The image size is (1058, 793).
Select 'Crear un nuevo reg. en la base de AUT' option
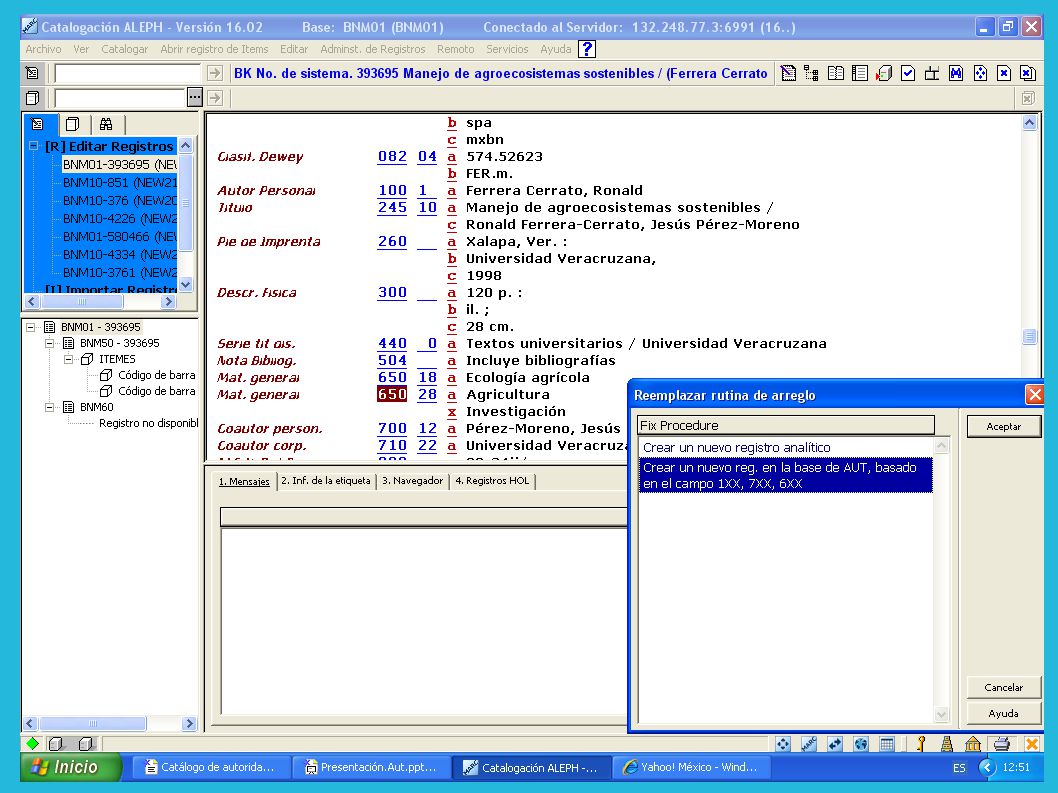pos(785,475)
